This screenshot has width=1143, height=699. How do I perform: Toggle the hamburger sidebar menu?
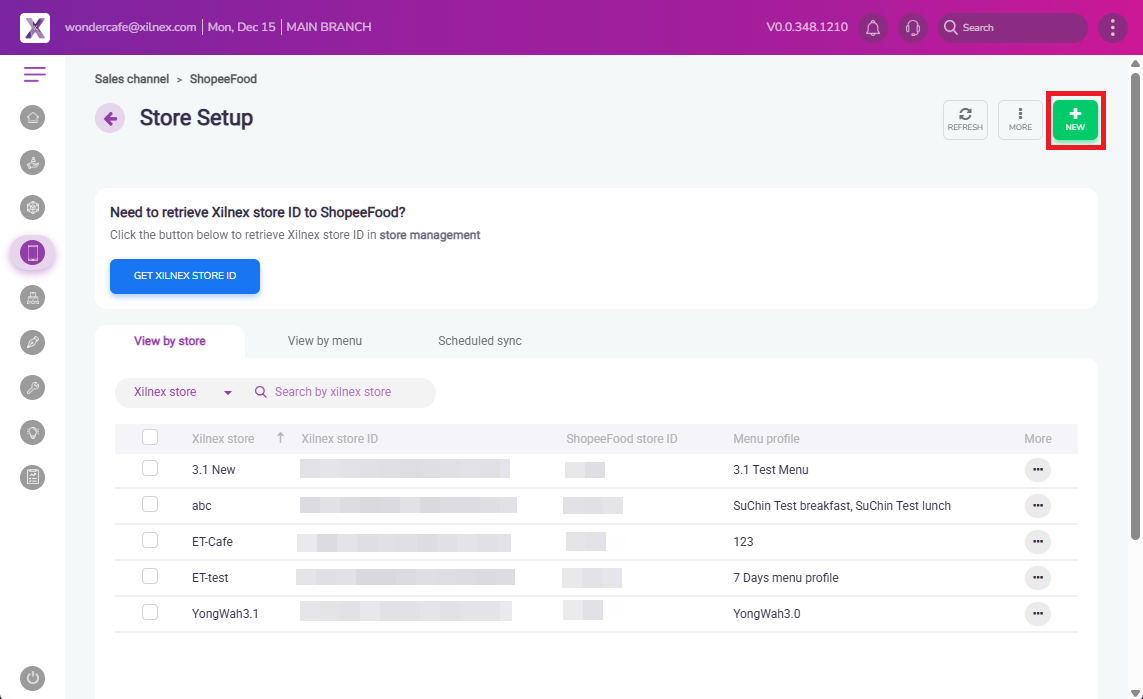click(x=35, y=74)
